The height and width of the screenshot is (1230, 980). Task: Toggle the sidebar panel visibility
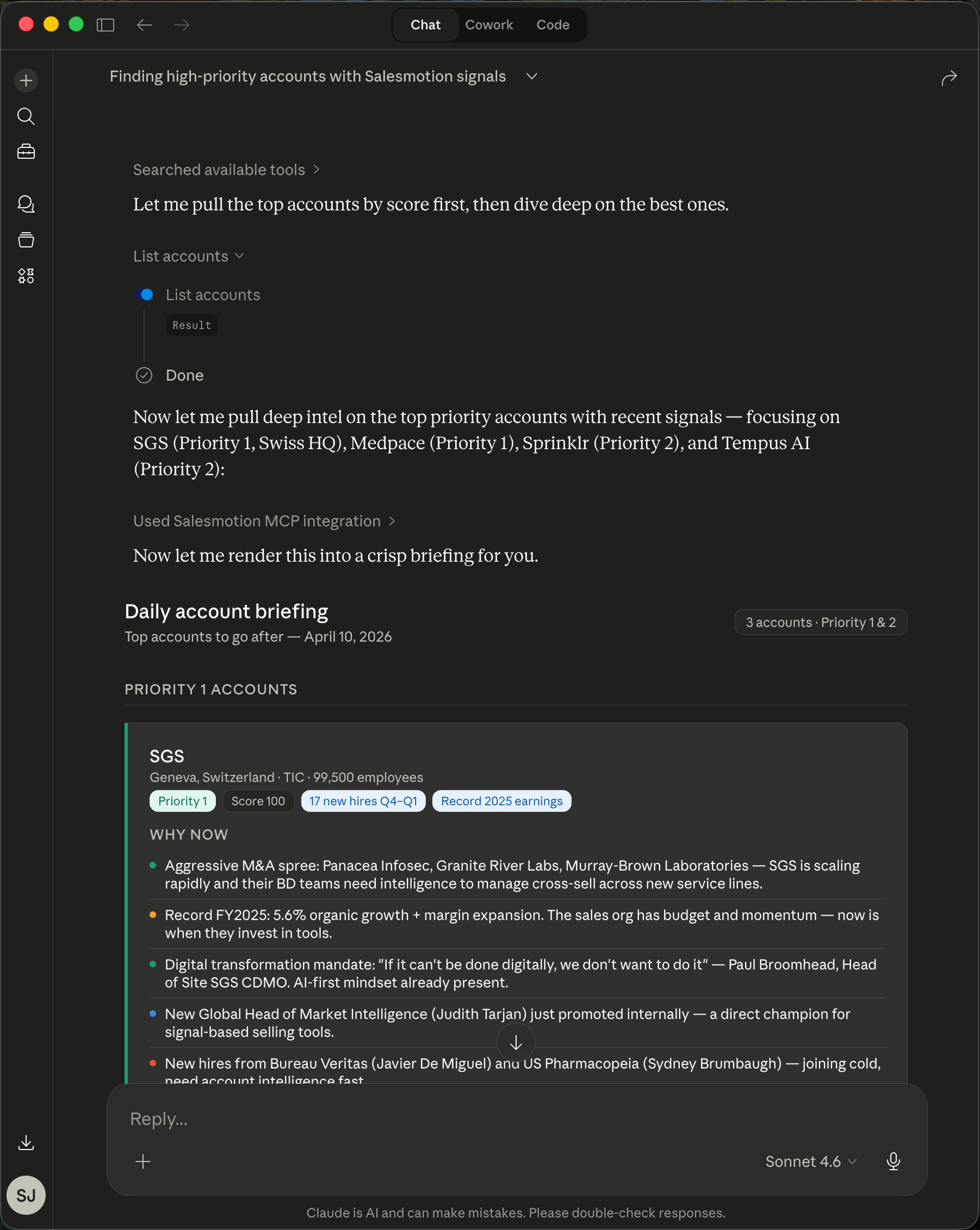(106, 25)
